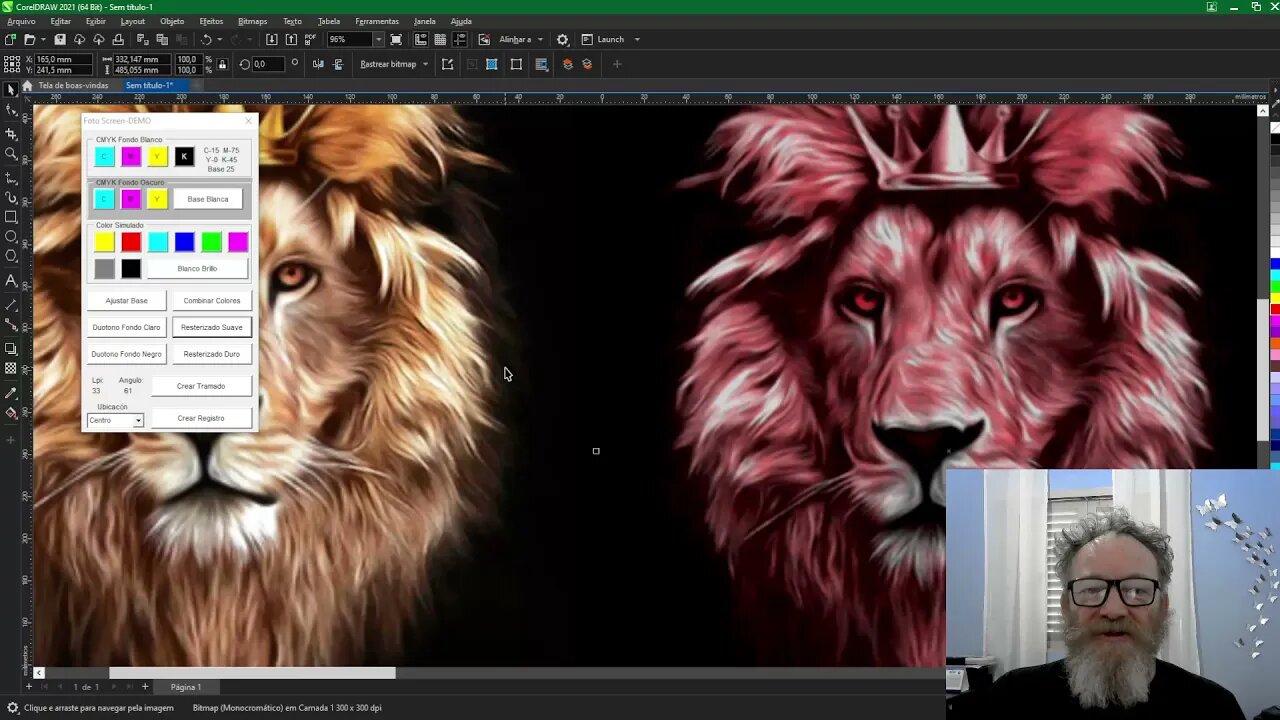
Task: Click the Full-screen preview icon
Action: (396, 40)
